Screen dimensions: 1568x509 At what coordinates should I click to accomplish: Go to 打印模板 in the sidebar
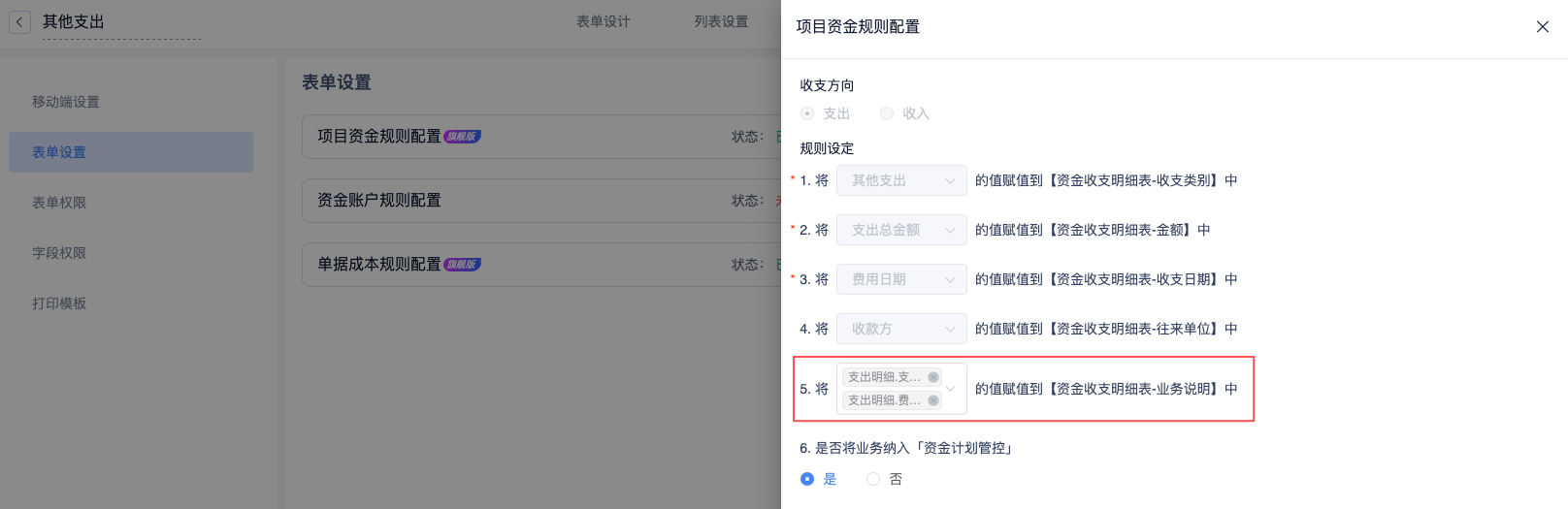coord(59,303)
